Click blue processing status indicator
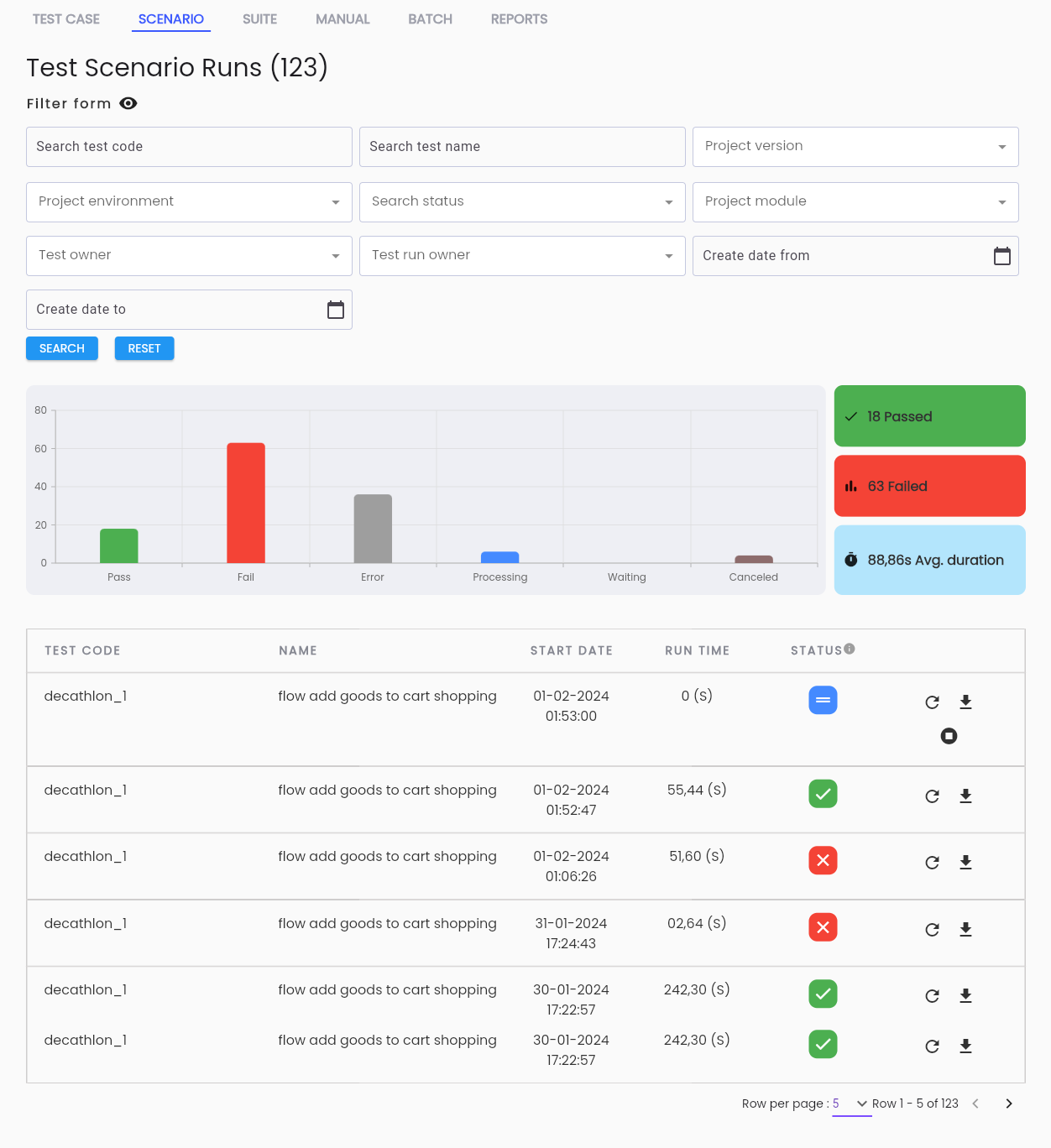Screen dimensions: 1051x1148 823,700
